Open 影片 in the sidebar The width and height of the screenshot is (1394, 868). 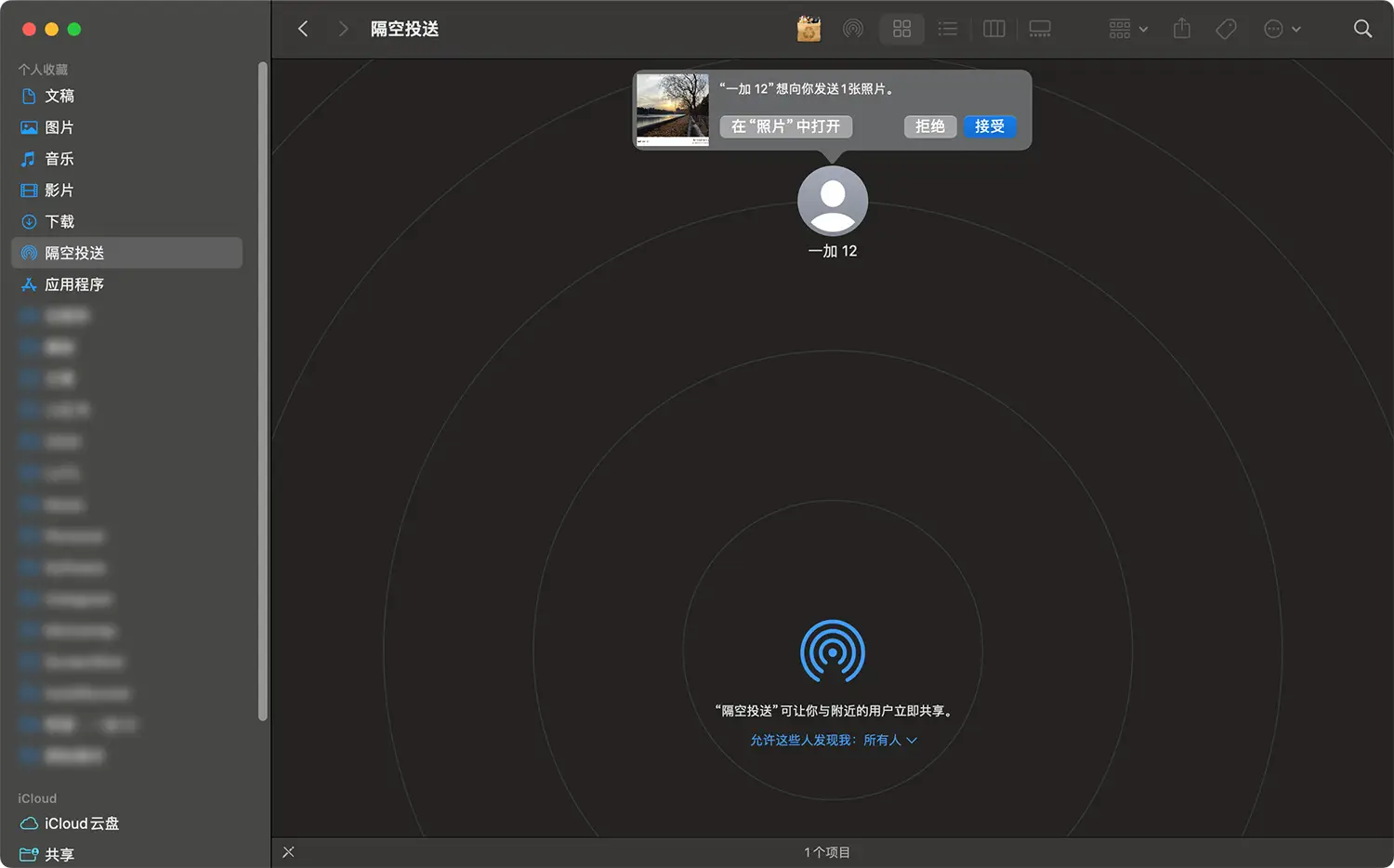coord(126,191)
